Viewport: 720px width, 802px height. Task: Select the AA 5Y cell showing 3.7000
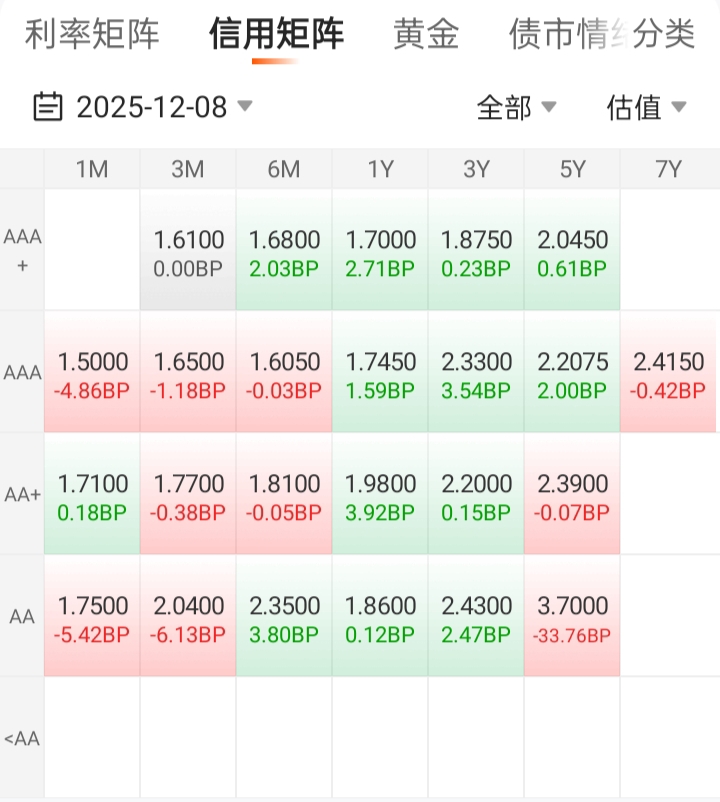(x=572, y=616)
